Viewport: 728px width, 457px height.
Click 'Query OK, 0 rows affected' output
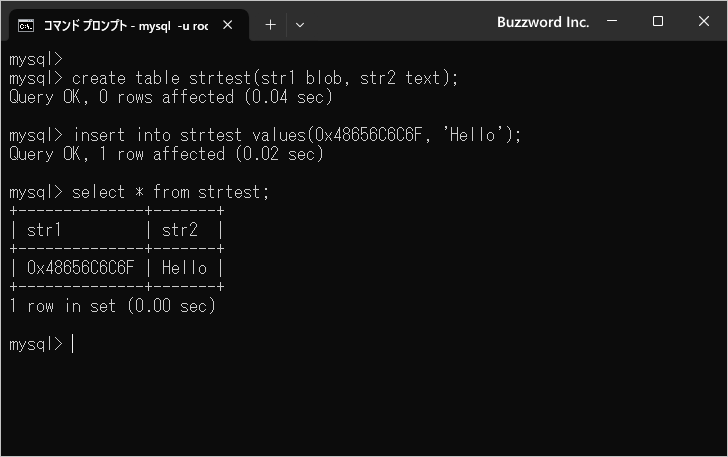click(170, 97)
